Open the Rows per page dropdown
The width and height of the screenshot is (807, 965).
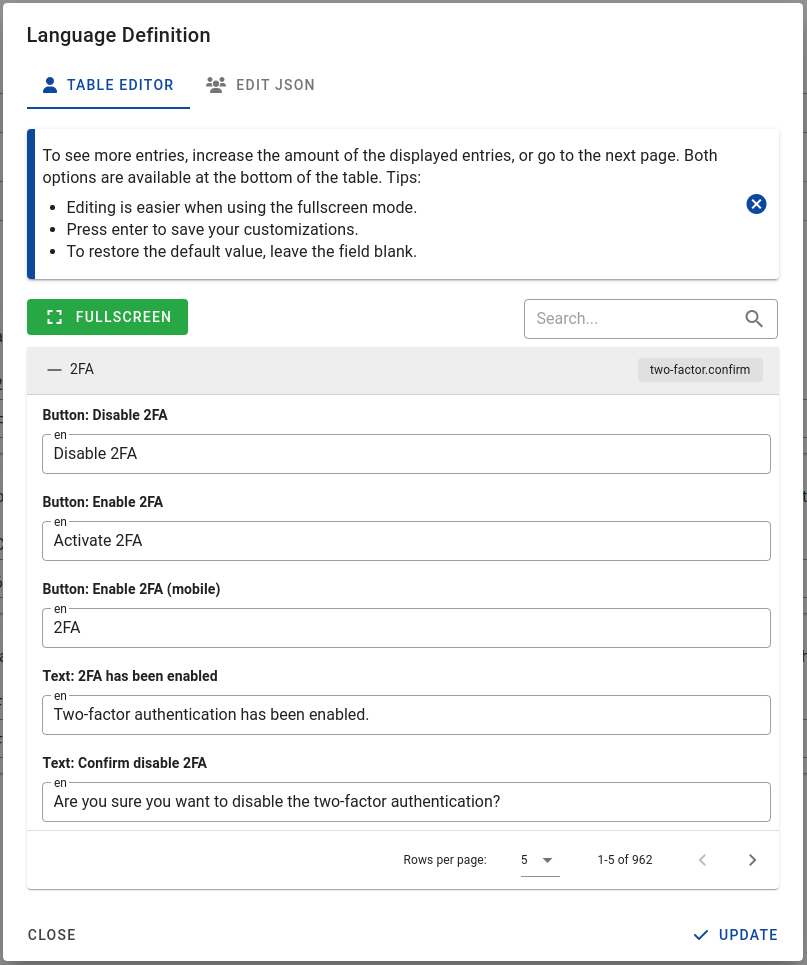[x=539, y=860]
